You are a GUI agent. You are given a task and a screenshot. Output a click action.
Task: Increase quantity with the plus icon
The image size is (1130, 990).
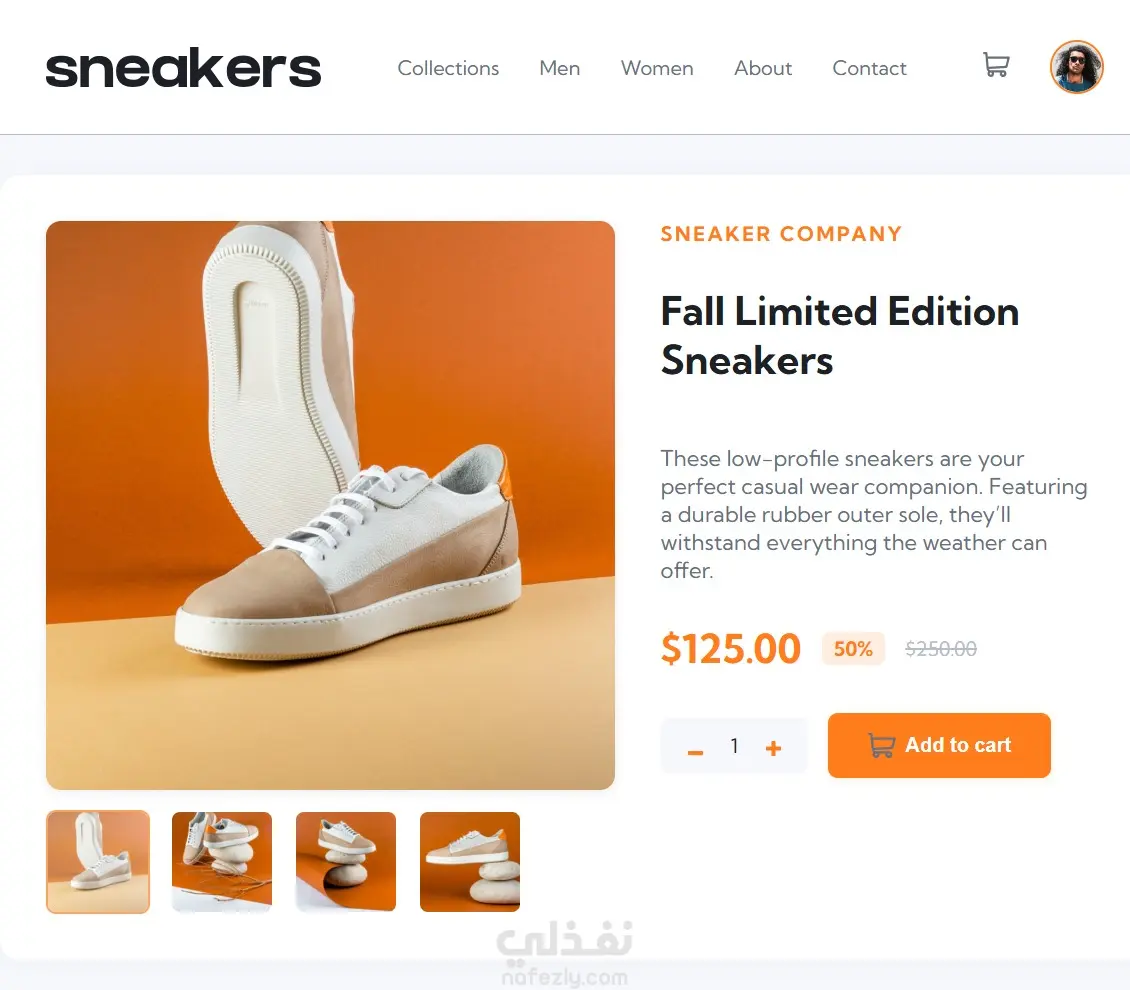(773, 748)
